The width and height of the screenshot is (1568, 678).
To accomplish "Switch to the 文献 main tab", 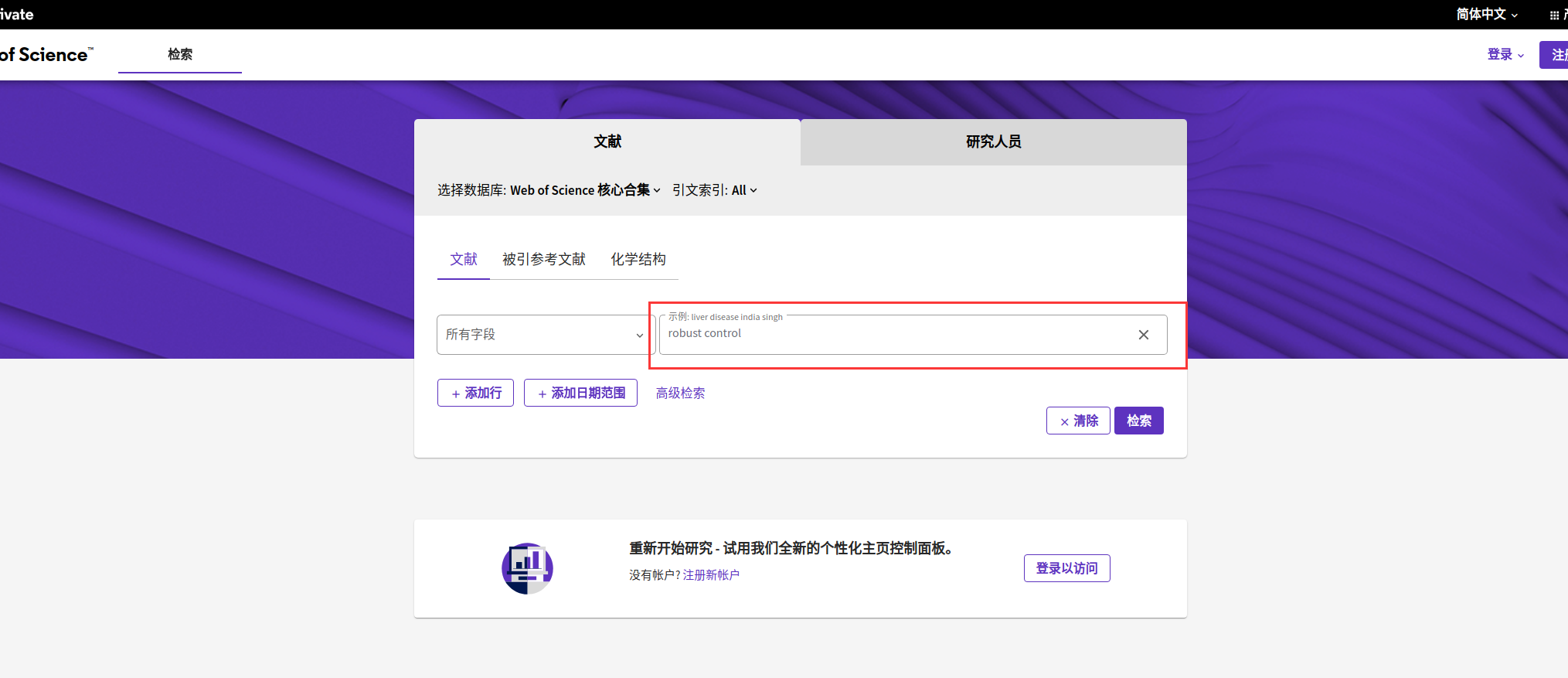I will coord(607,141).
